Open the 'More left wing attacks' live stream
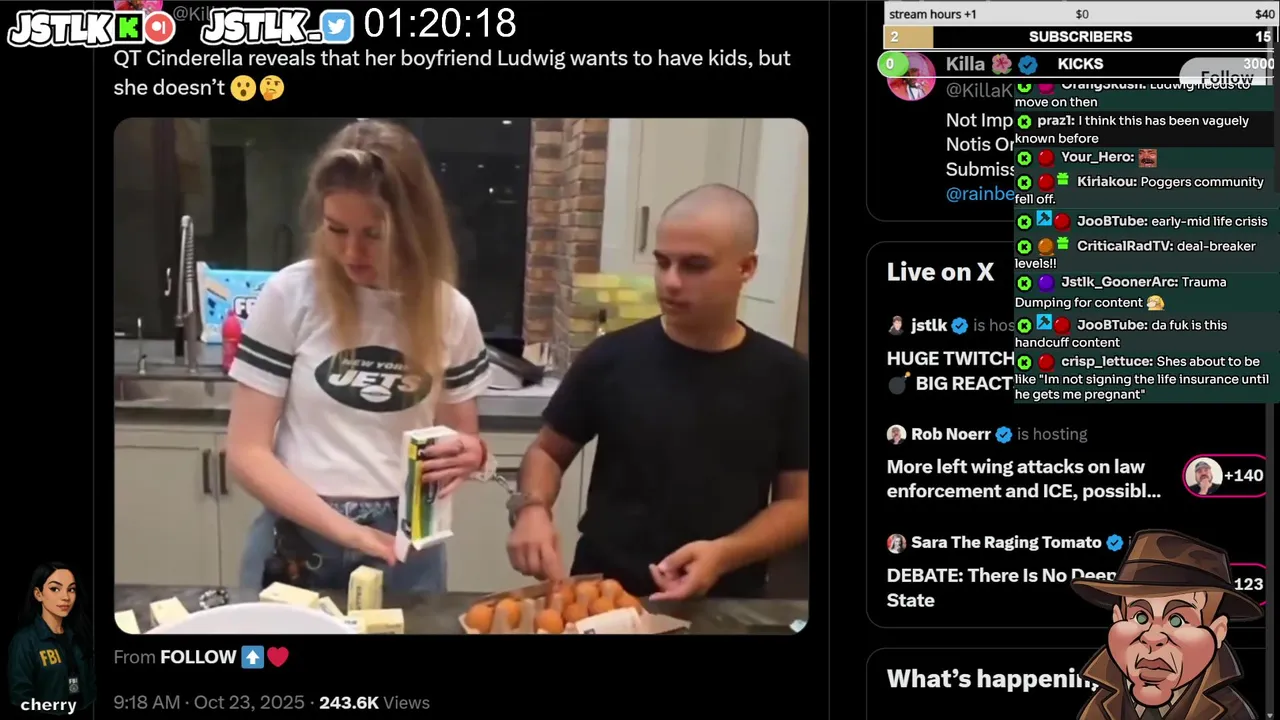The height and width of the screenshot is (720, 1280). pos(1024,479)
